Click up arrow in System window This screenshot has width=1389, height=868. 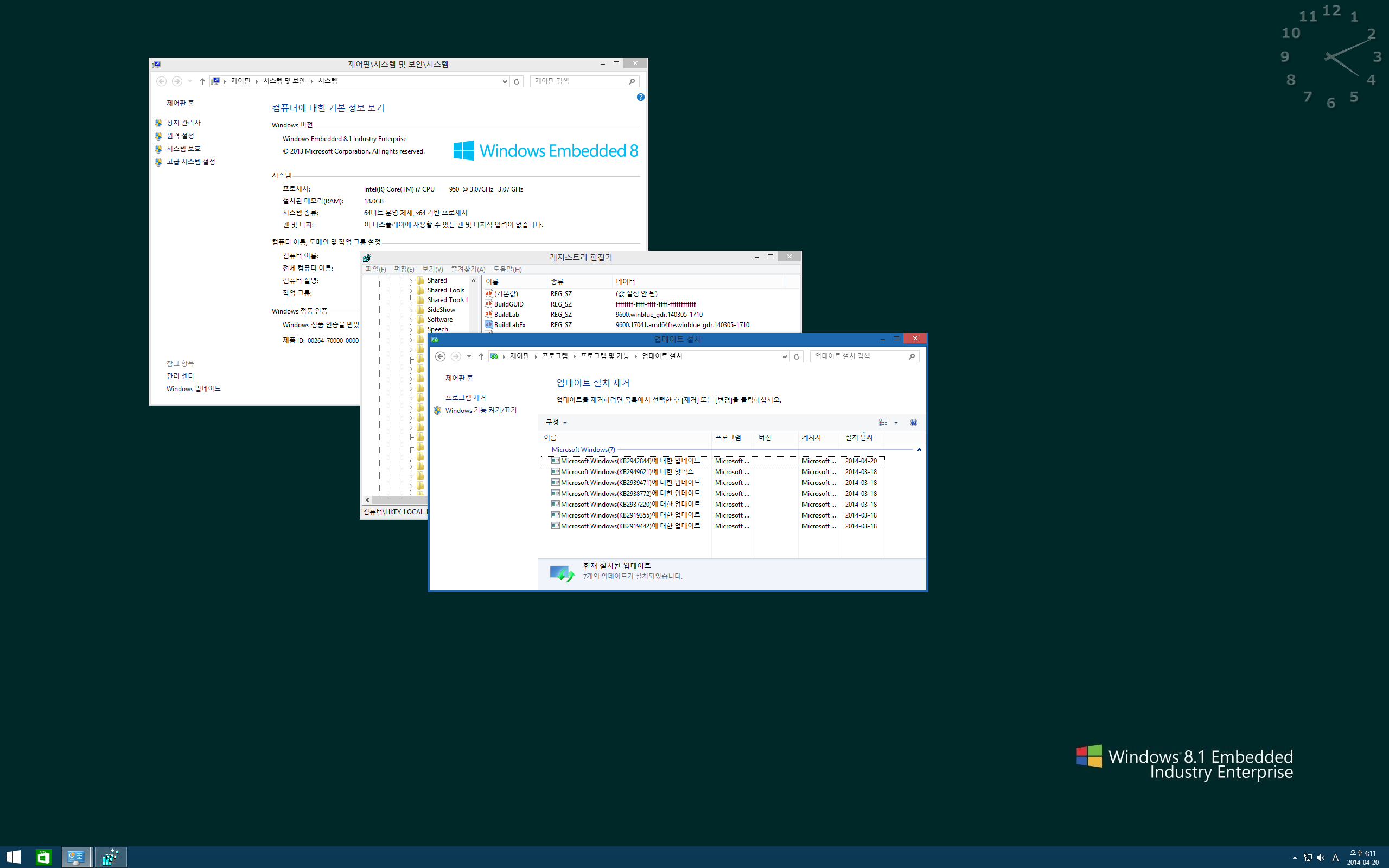coord(202,81)
